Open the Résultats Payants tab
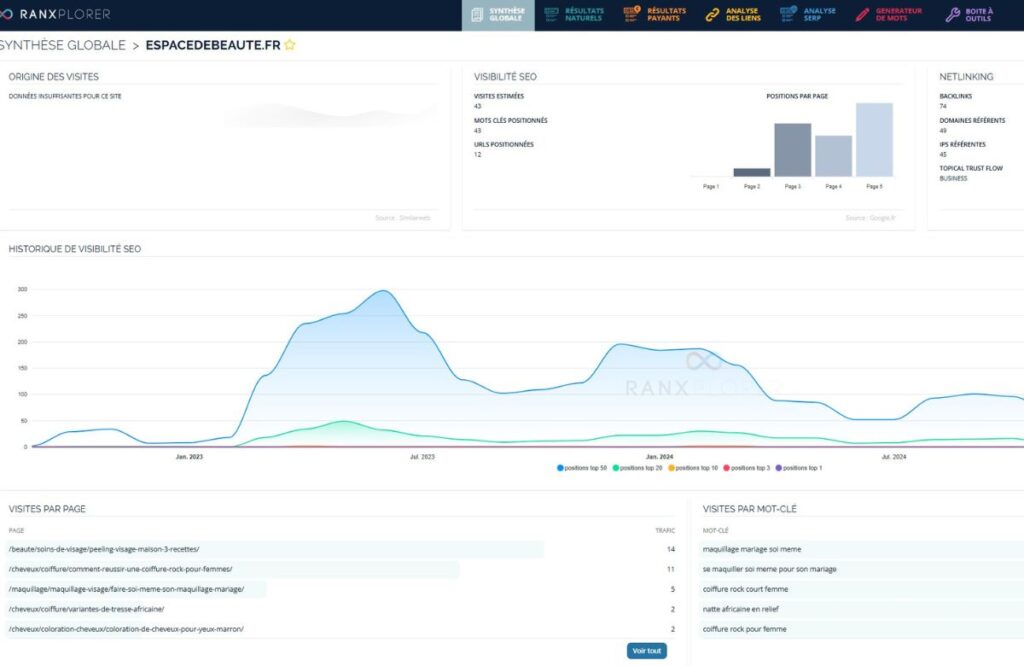Image resolution: width=1024 pixels, height=666 pixels. 655,15
